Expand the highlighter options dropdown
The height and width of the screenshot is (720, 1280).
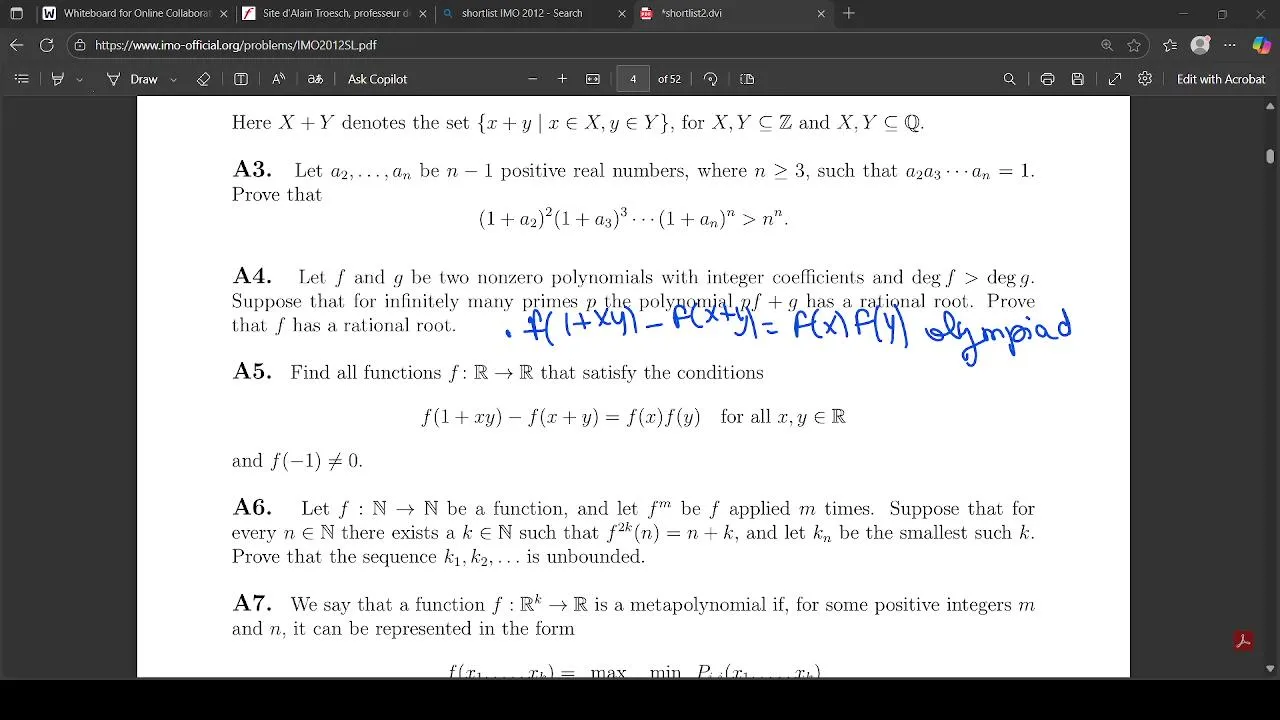click(79, 79)
